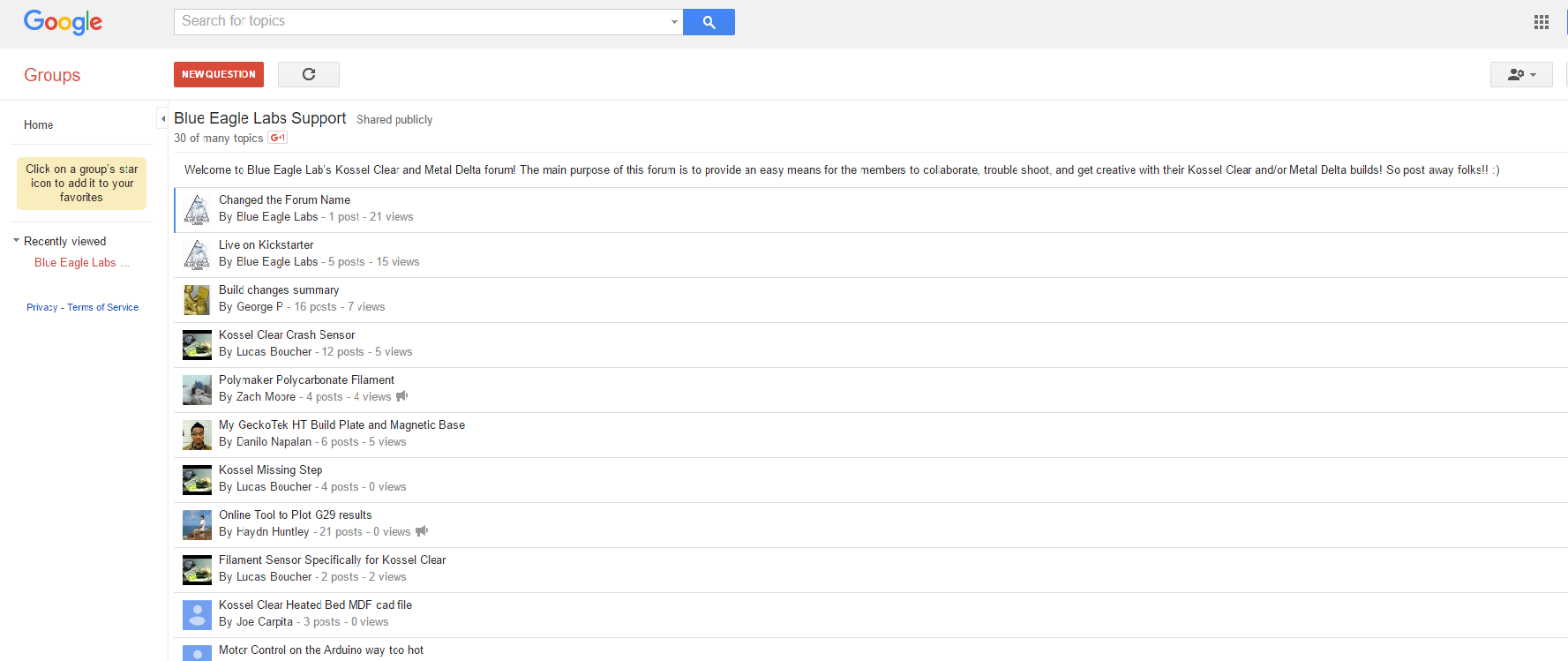Click the Blue Eagle Labs Support group title
The image size is (1568, 661).
click(x=259, y=118)
